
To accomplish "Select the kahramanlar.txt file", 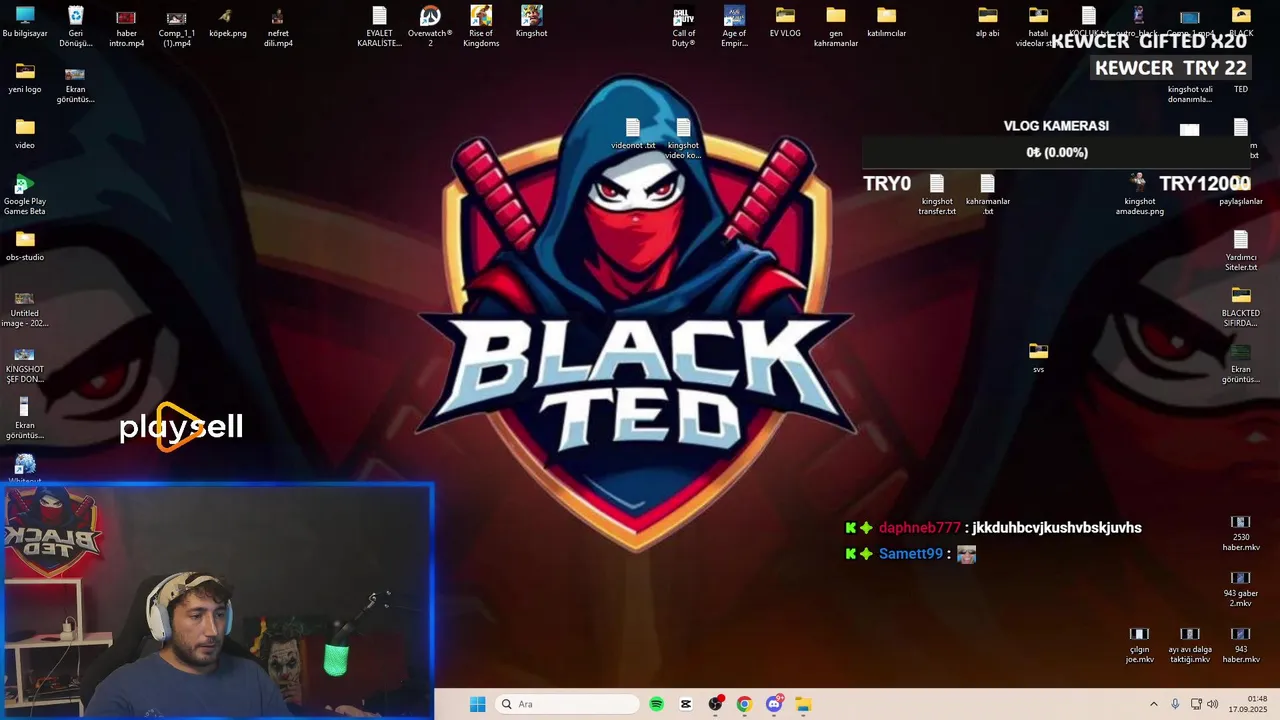I will tap(988, 194).
